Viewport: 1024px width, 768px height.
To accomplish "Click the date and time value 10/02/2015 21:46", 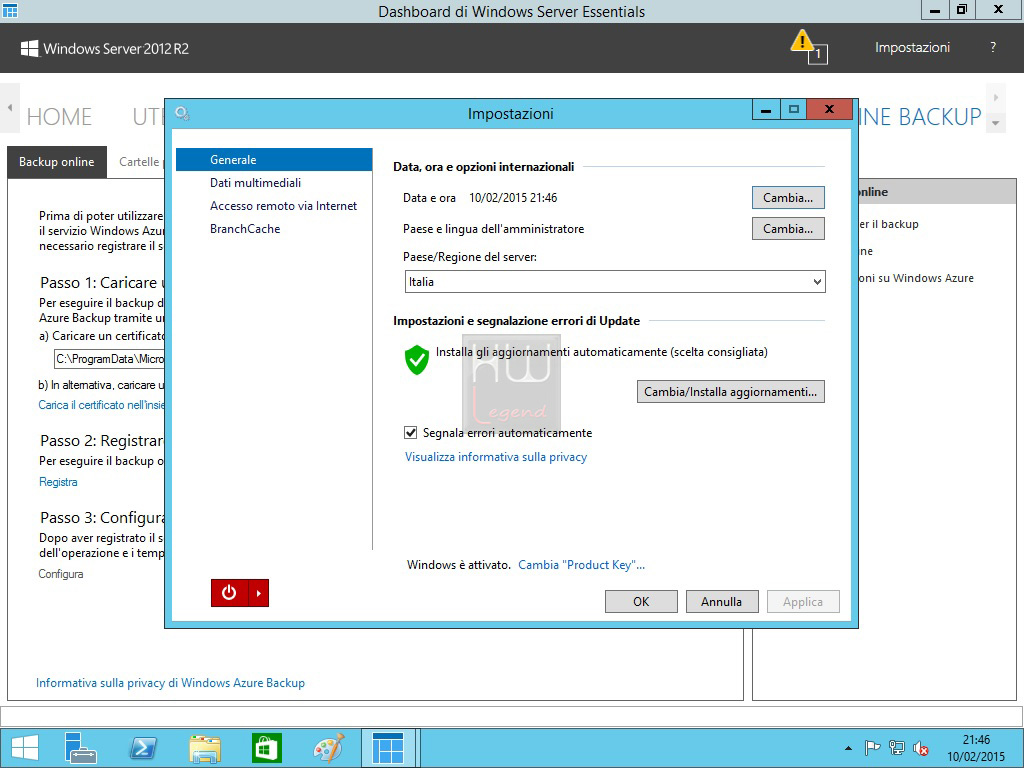I will click(x=513, y=198).
